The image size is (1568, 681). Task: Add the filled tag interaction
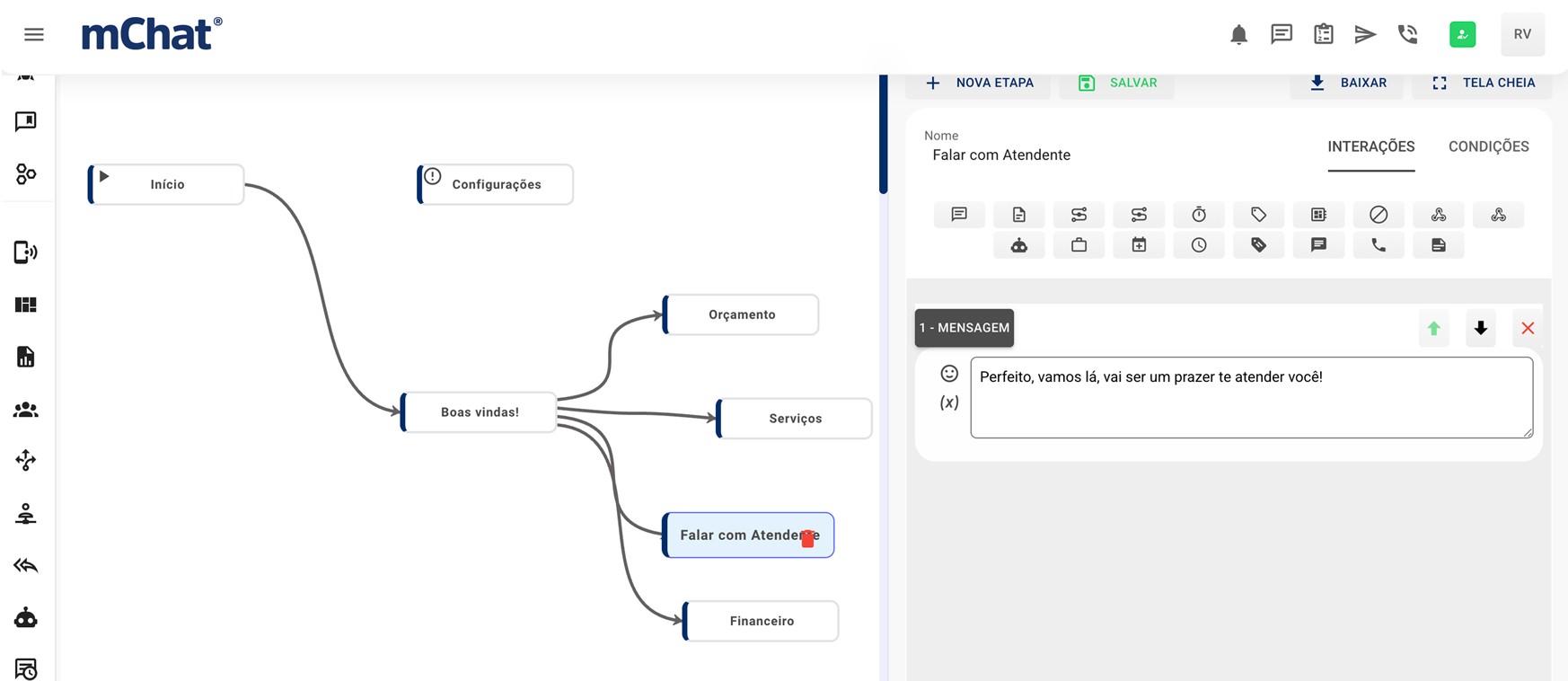(x=1259, y=245)
